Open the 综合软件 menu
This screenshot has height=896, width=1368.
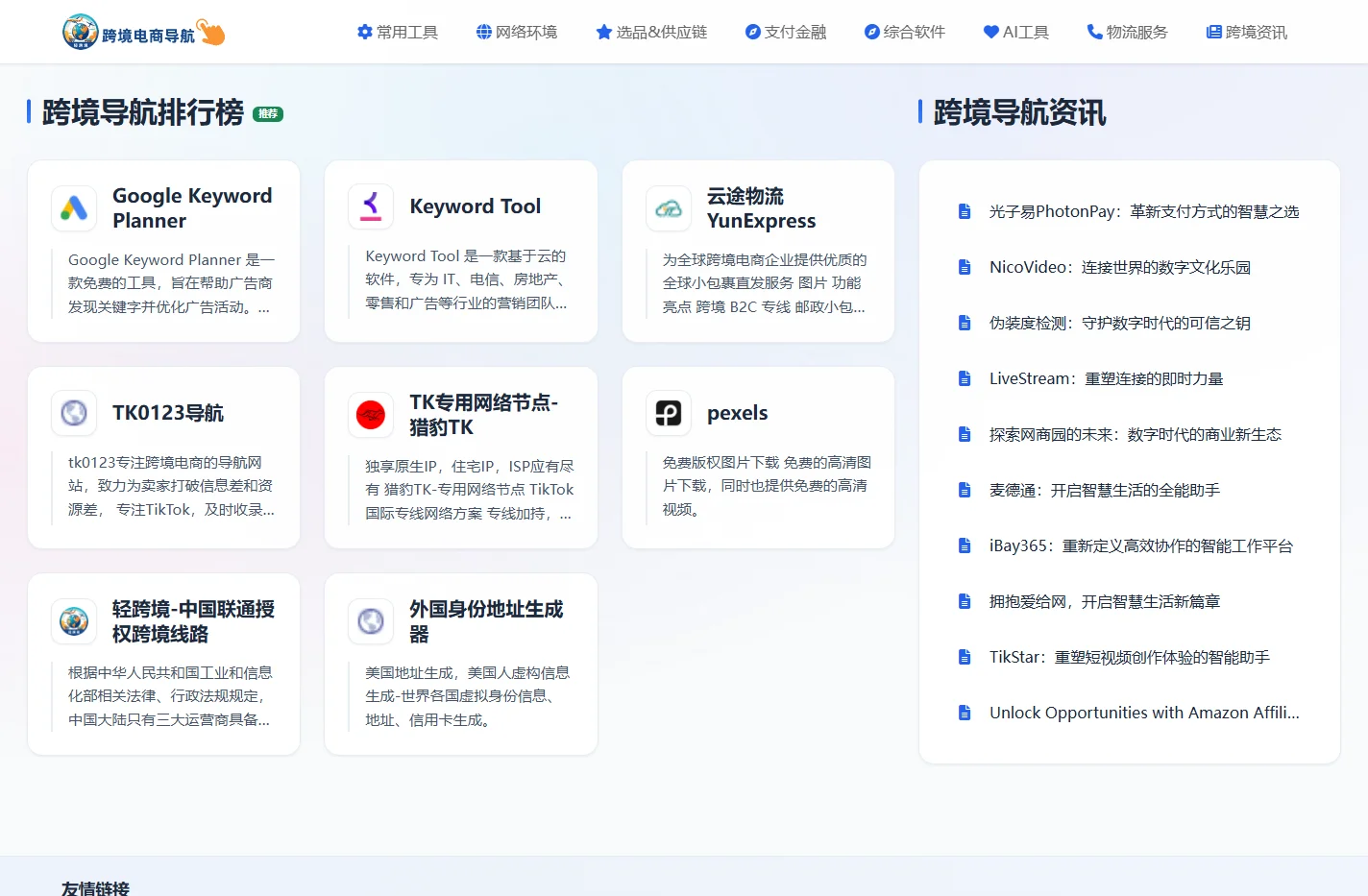(x=905, y=32)
